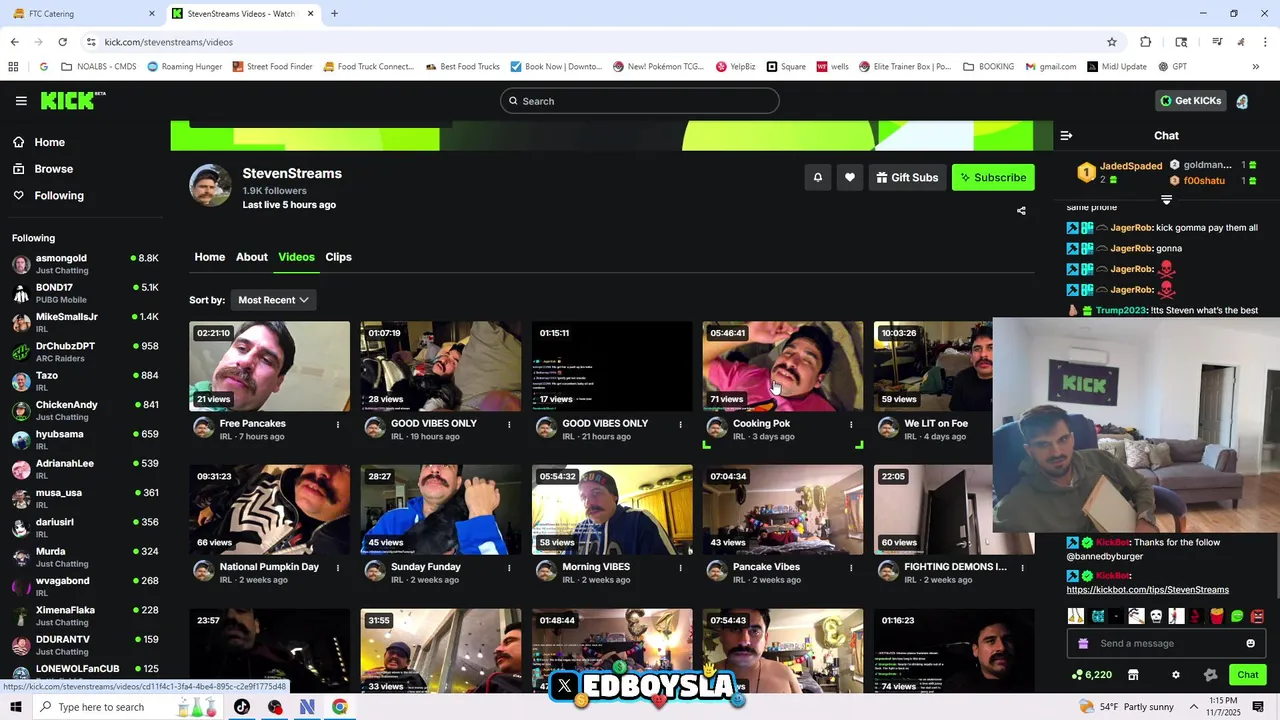Open chat settings gear

click(x=1176, y=675)
